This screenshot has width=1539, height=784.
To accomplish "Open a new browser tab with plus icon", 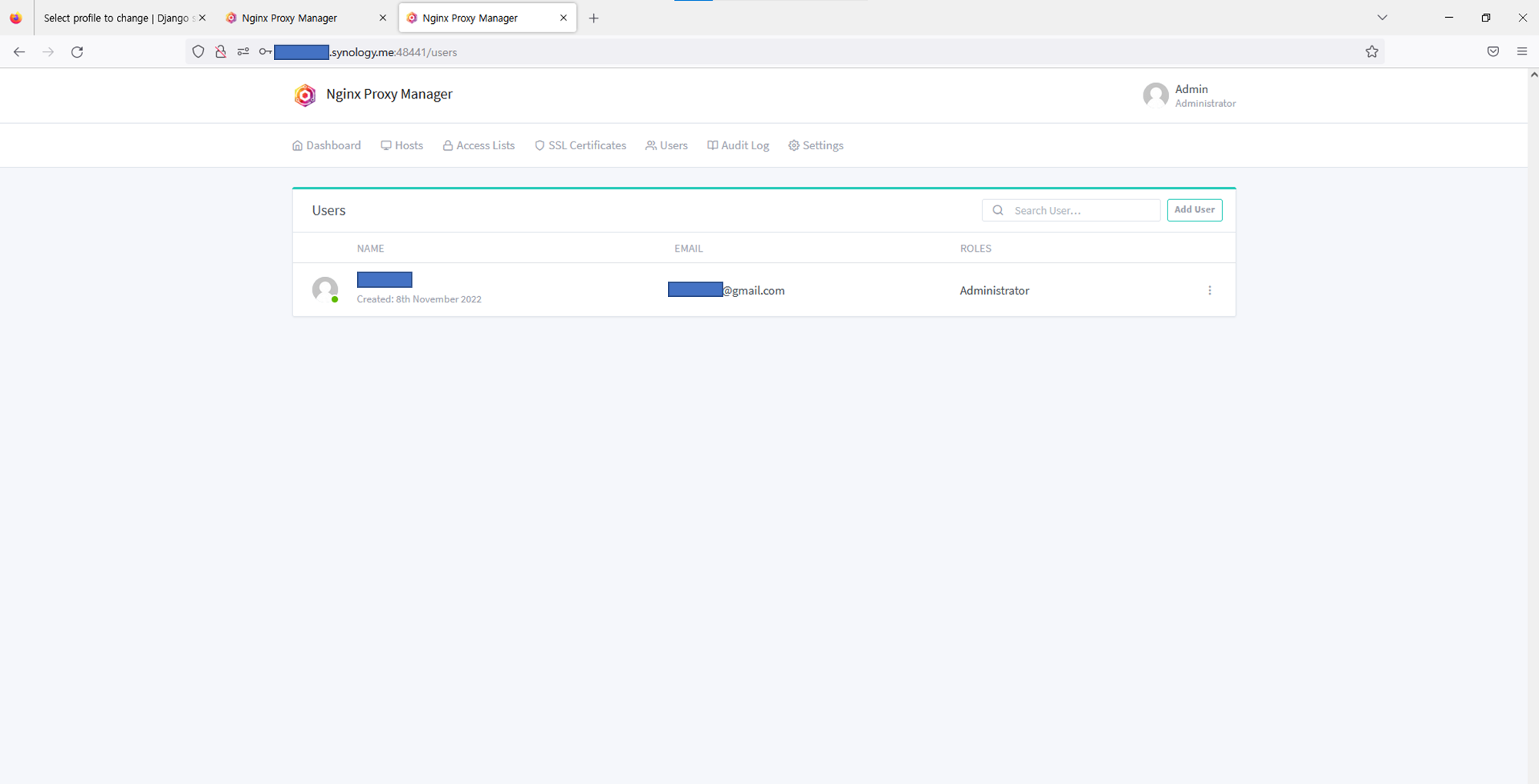I will 593,18.
